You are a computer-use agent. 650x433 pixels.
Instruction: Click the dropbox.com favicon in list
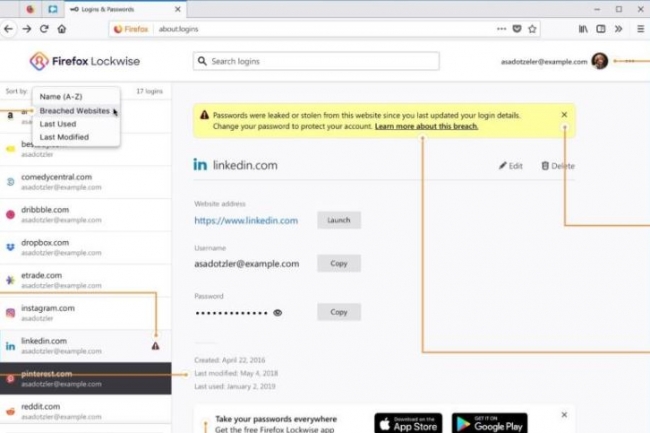pos(10,247)
